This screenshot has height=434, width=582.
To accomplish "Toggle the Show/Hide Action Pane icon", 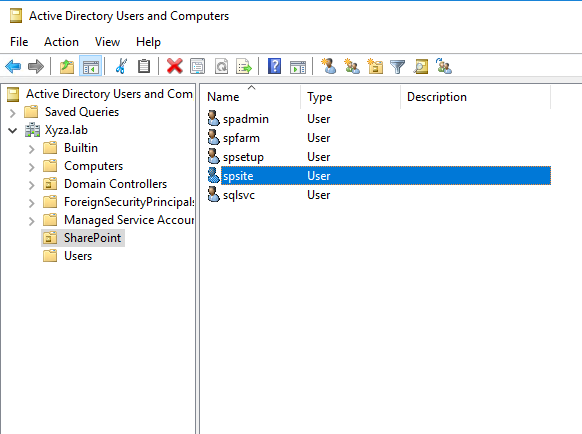I will pos(298,67).
